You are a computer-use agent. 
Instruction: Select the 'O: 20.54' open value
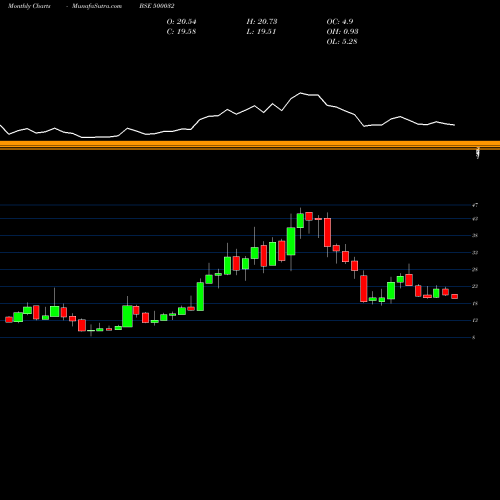181,22
